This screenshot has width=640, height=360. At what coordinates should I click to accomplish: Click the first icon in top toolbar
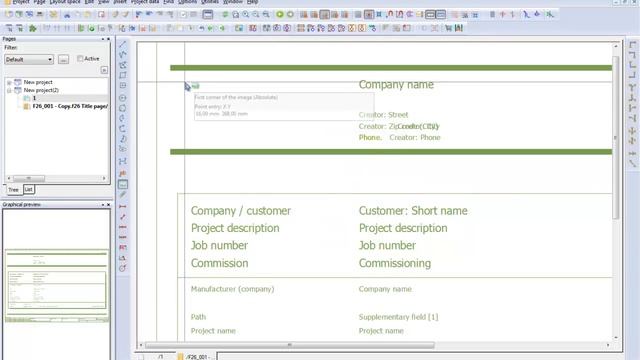[9, 15]
